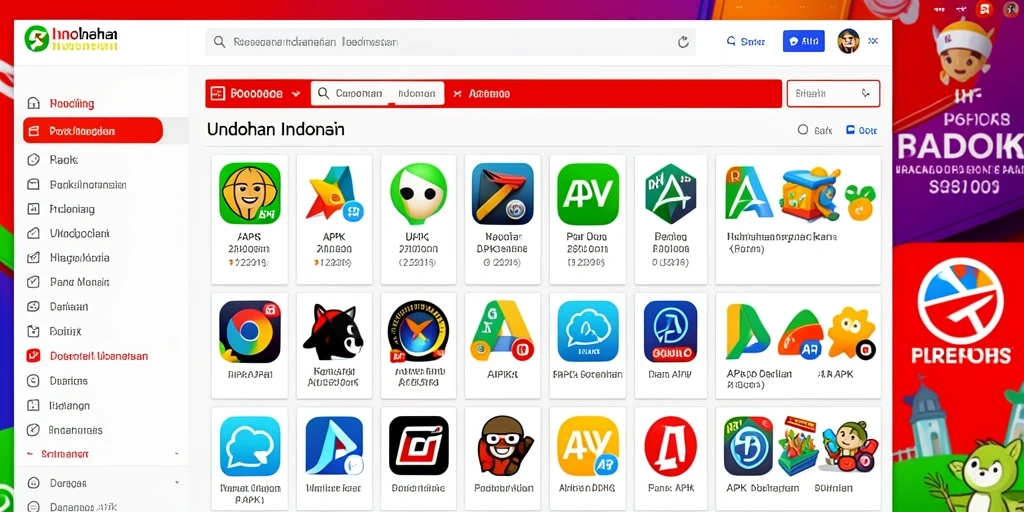
Task: Open the black icon with red square
Action: point(419,445)
